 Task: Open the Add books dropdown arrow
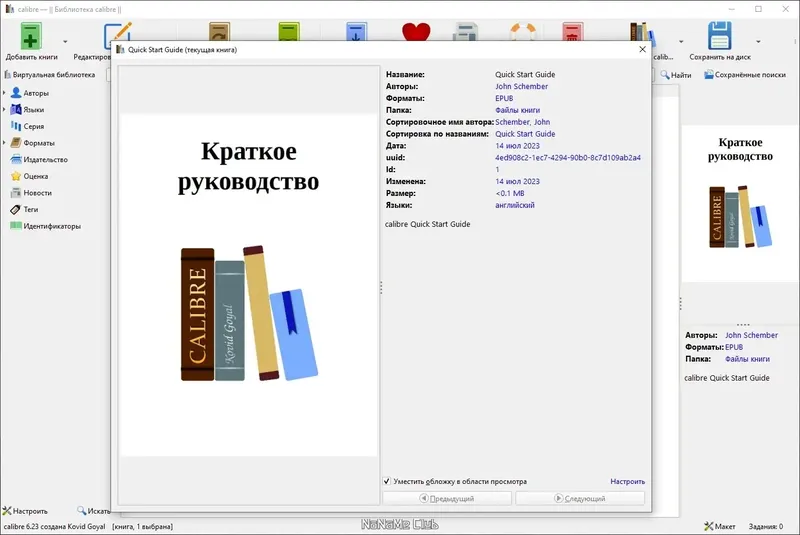(x=65, y=41)
